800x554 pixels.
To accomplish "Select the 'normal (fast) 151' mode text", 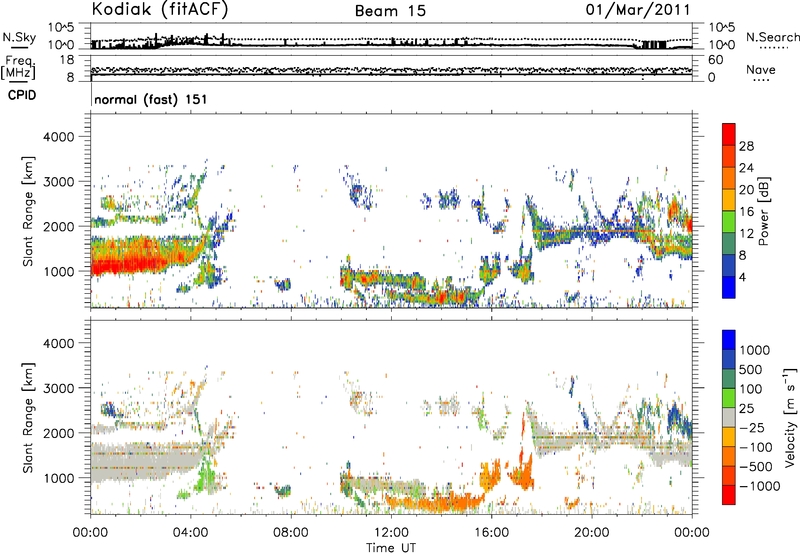I will click(x=151, y=99).
